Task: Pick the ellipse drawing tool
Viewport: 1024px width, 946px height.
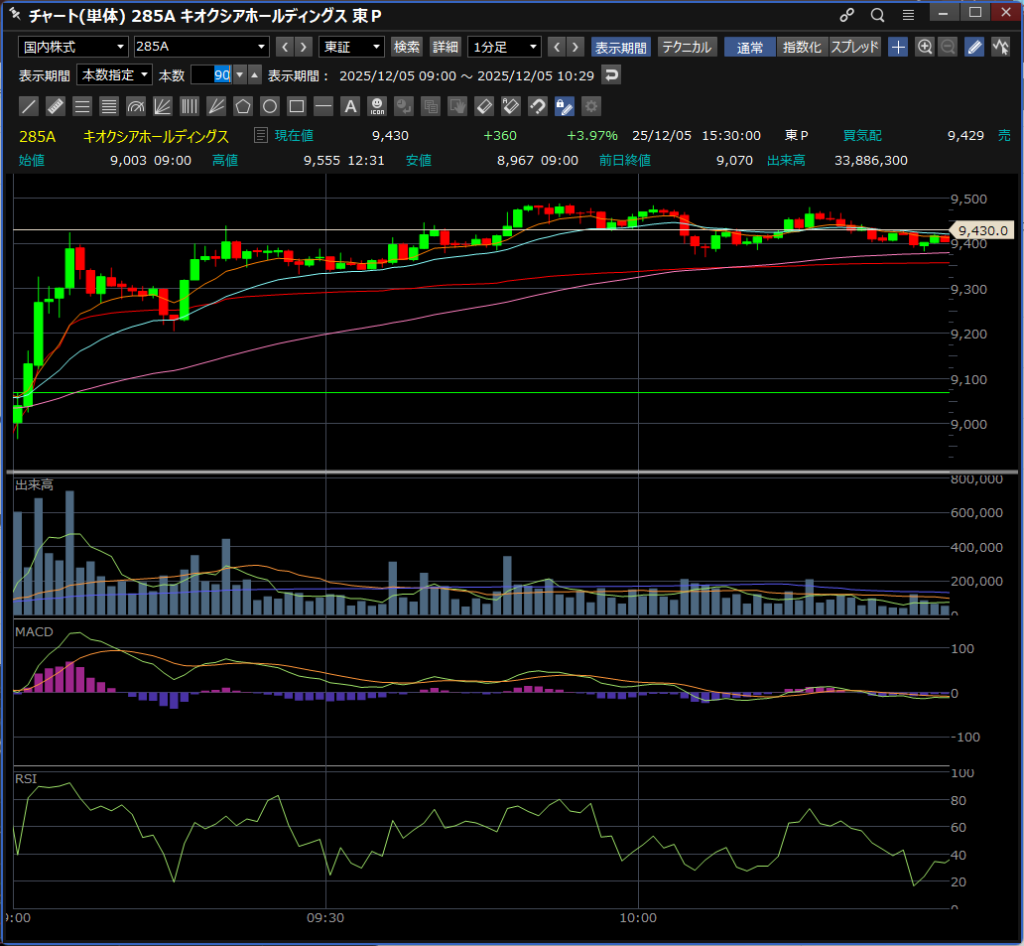Action: click(x=270, y=106)
